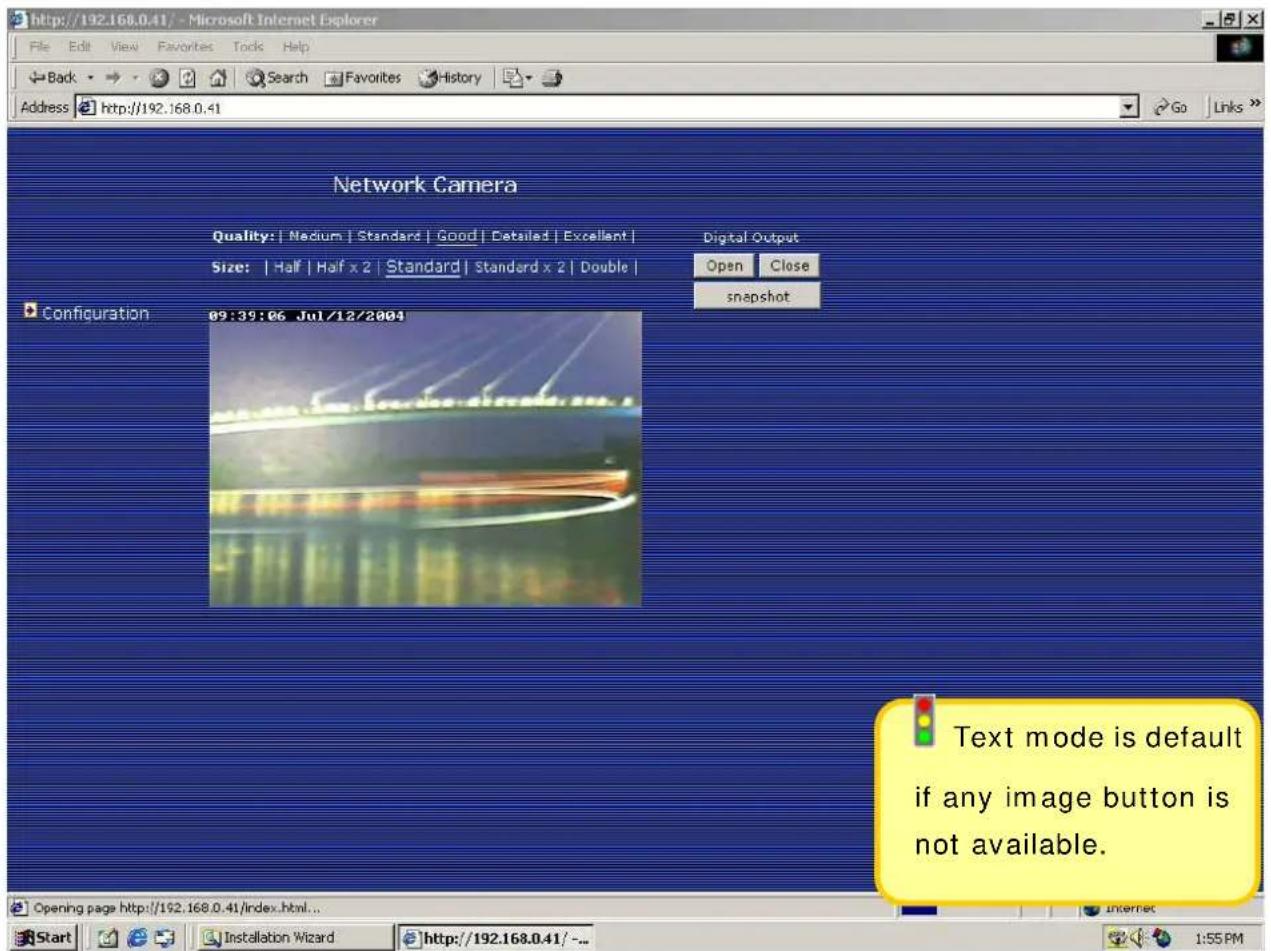
Task: Set Size to Half x 2
Action: (343, 267)
